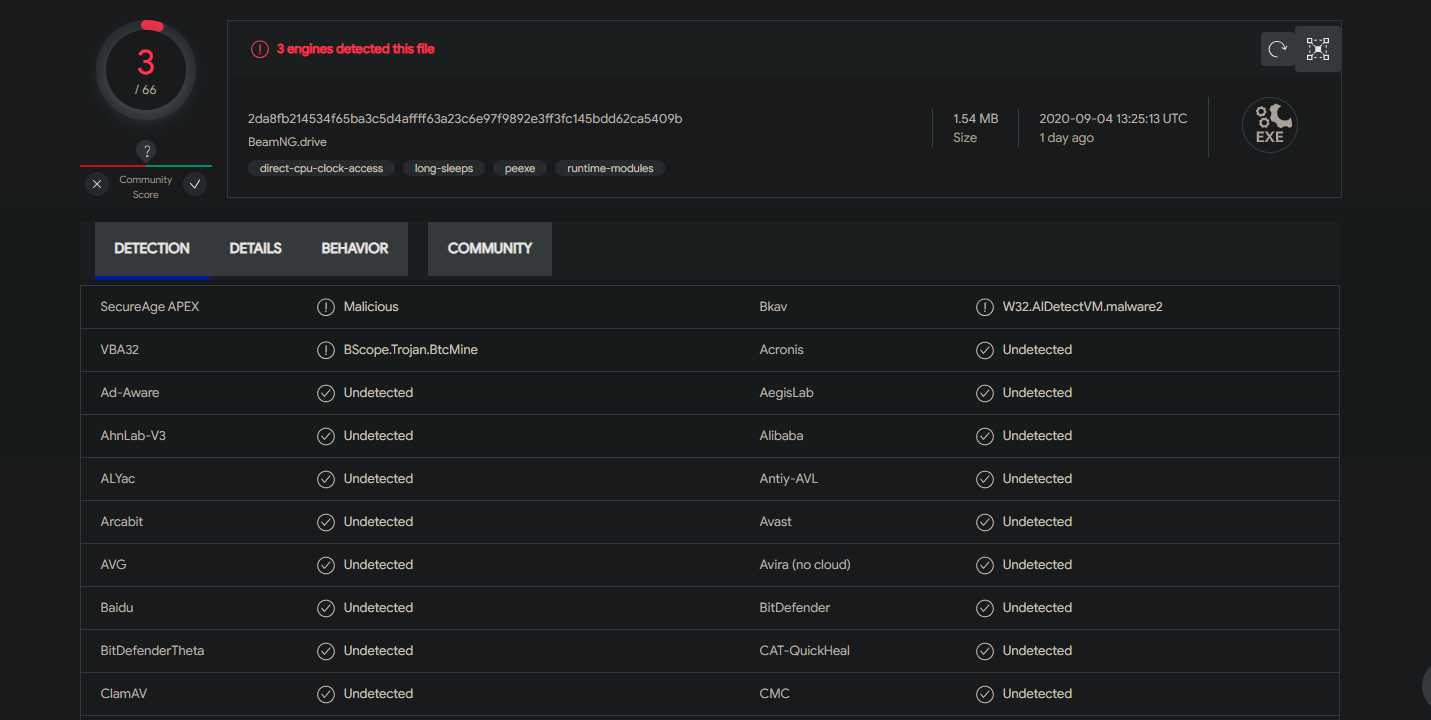Switch to the DETECTION tab
Viewport: 1431px width, 720px height.
point(152,249)
